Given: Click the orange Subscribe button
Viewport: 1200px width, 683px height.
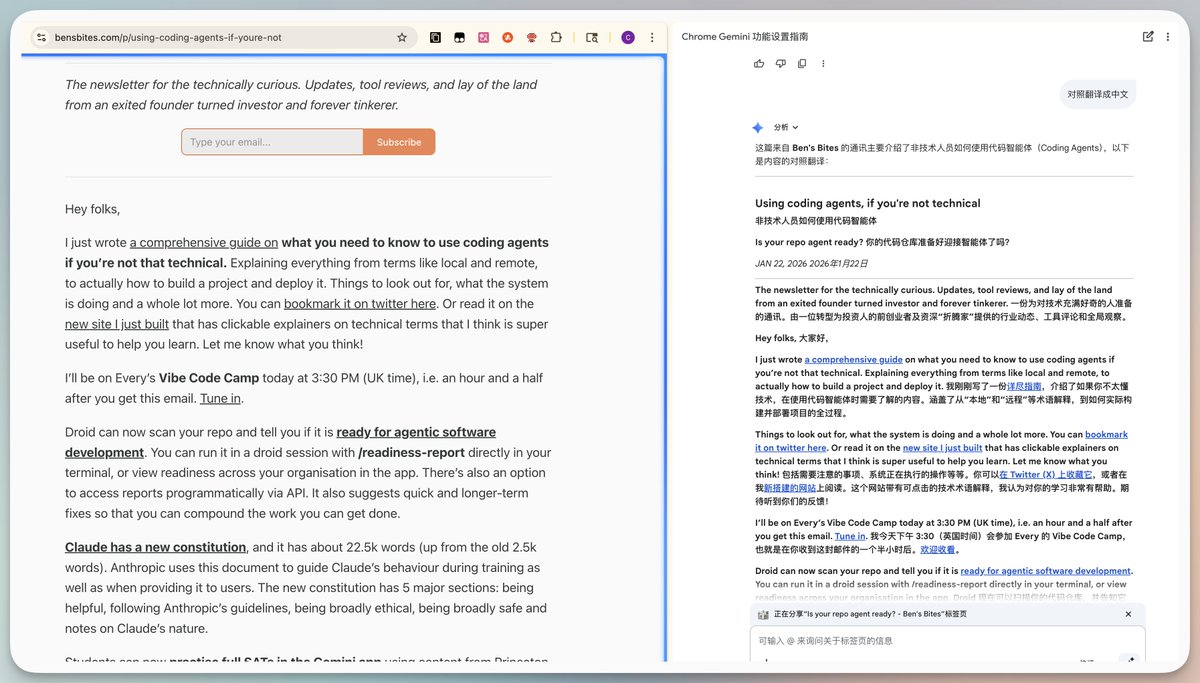Looking at the screenshot, I should click(x=399, y=142).
